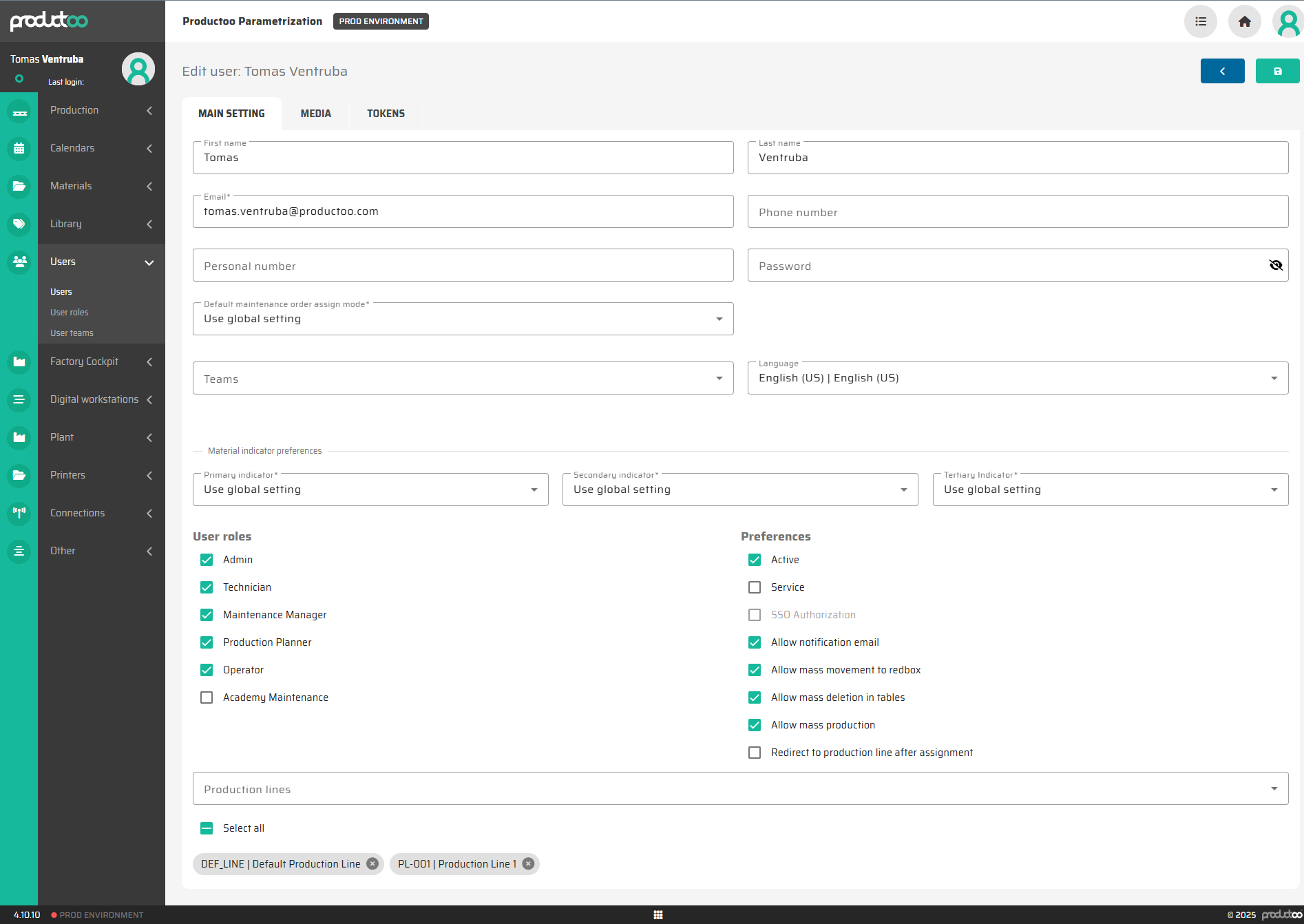Image resolution: width=1304 pixels, height=924 pixels.
Task: Check the Service preference checkbox
Action: tap(755, 587)
